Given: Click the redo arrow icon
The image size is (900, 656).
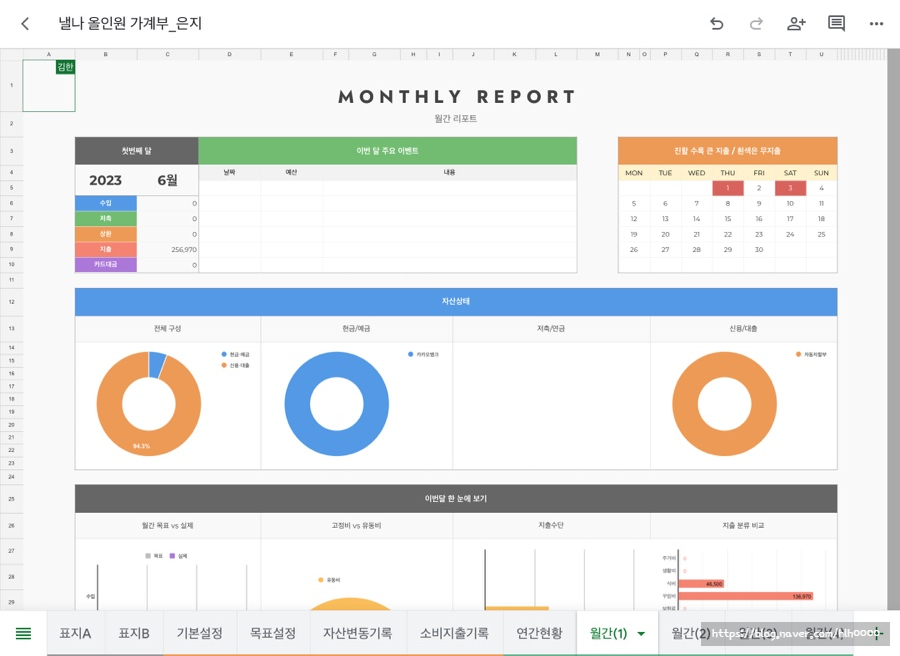Looking at the screenshot, I should 756,24.
